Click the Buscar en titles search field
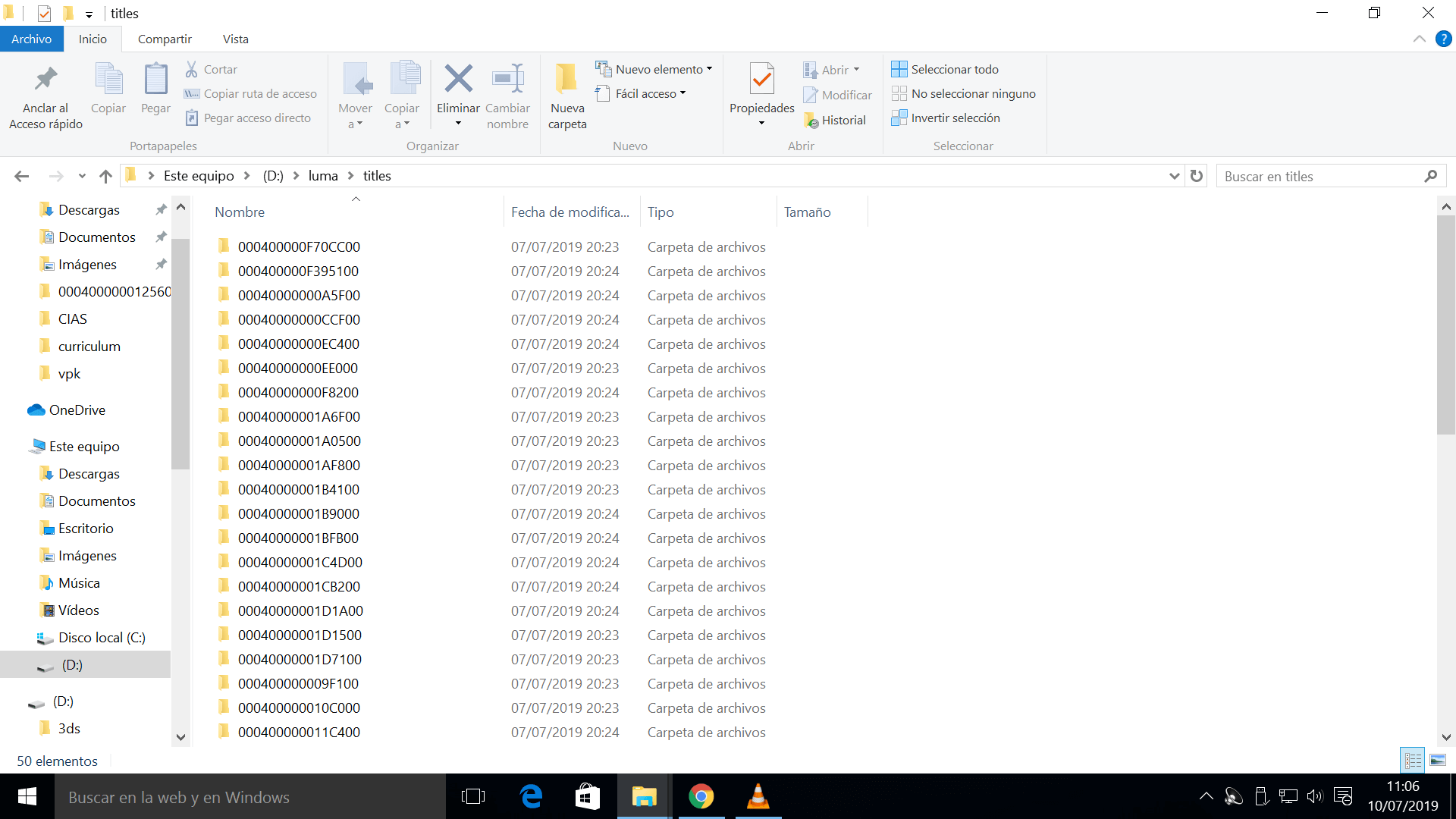Viewport: 1456px width, 819px height. tap(1319, 176)
